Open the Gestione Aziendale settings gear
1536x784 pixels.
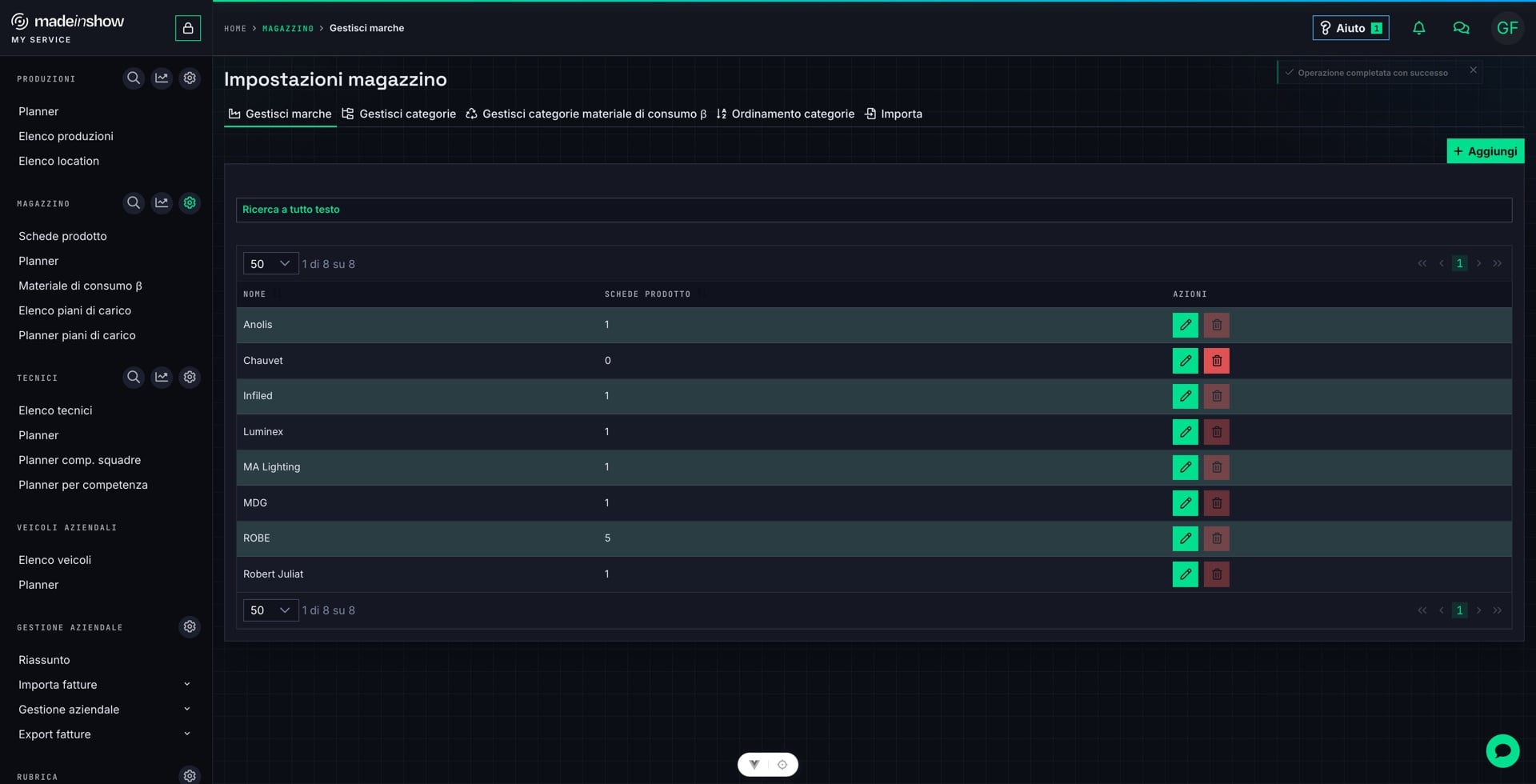[190, 626]
